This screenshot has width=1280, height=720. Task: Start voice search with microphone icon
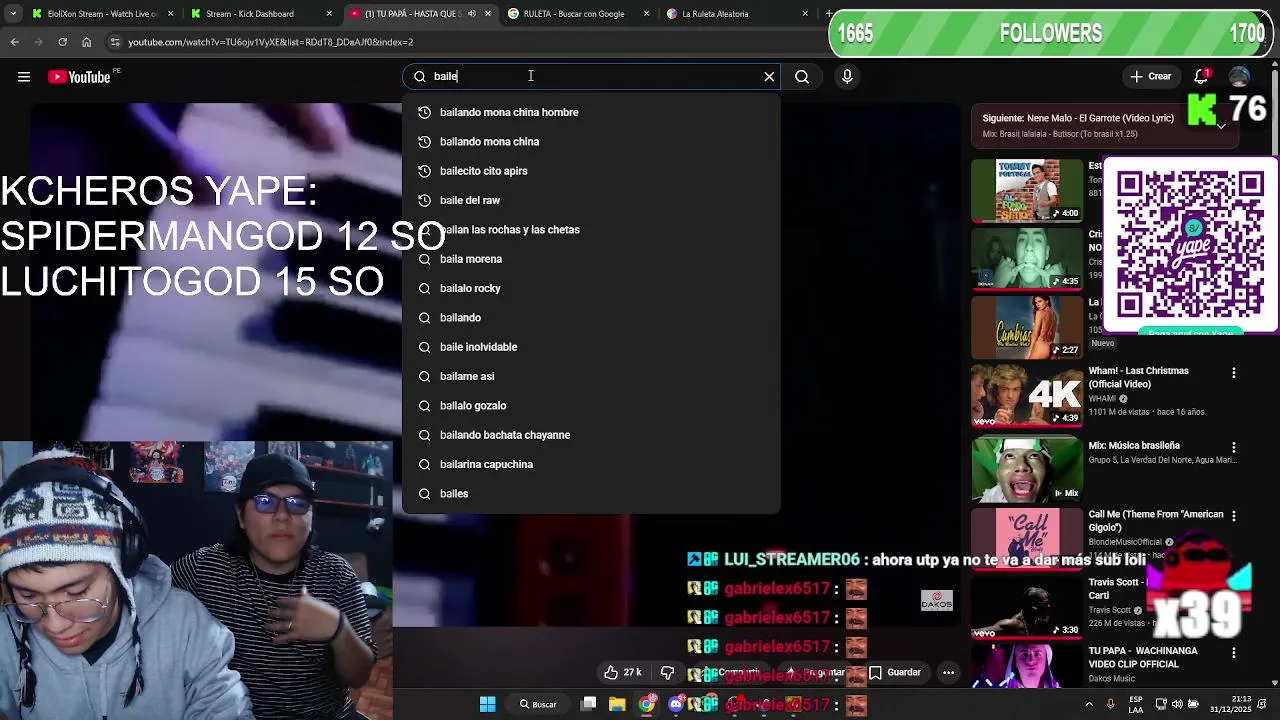click(847, 77)
